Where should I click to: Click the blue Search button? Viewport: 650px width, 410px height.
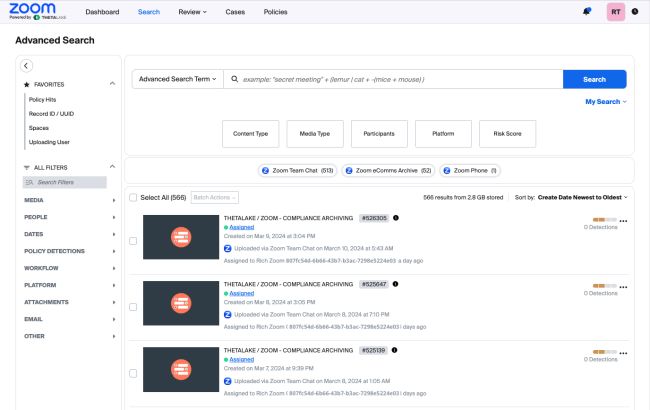click(594, 79)
